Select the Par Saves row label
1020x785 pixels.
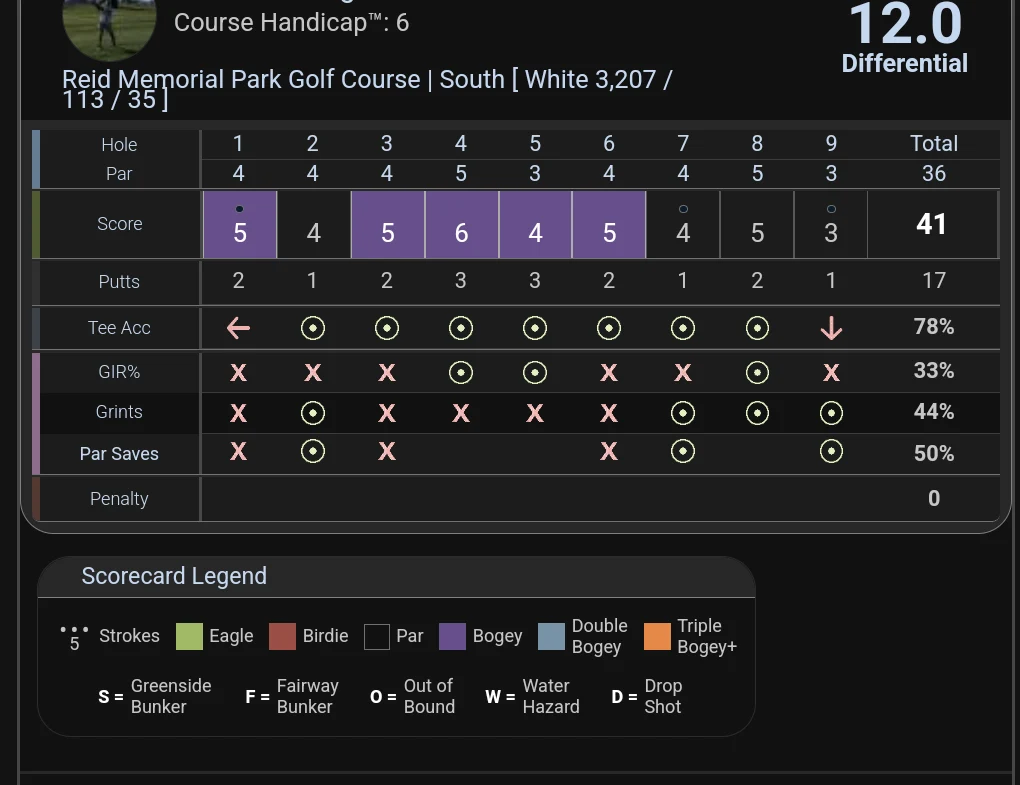tap(119, 453)
